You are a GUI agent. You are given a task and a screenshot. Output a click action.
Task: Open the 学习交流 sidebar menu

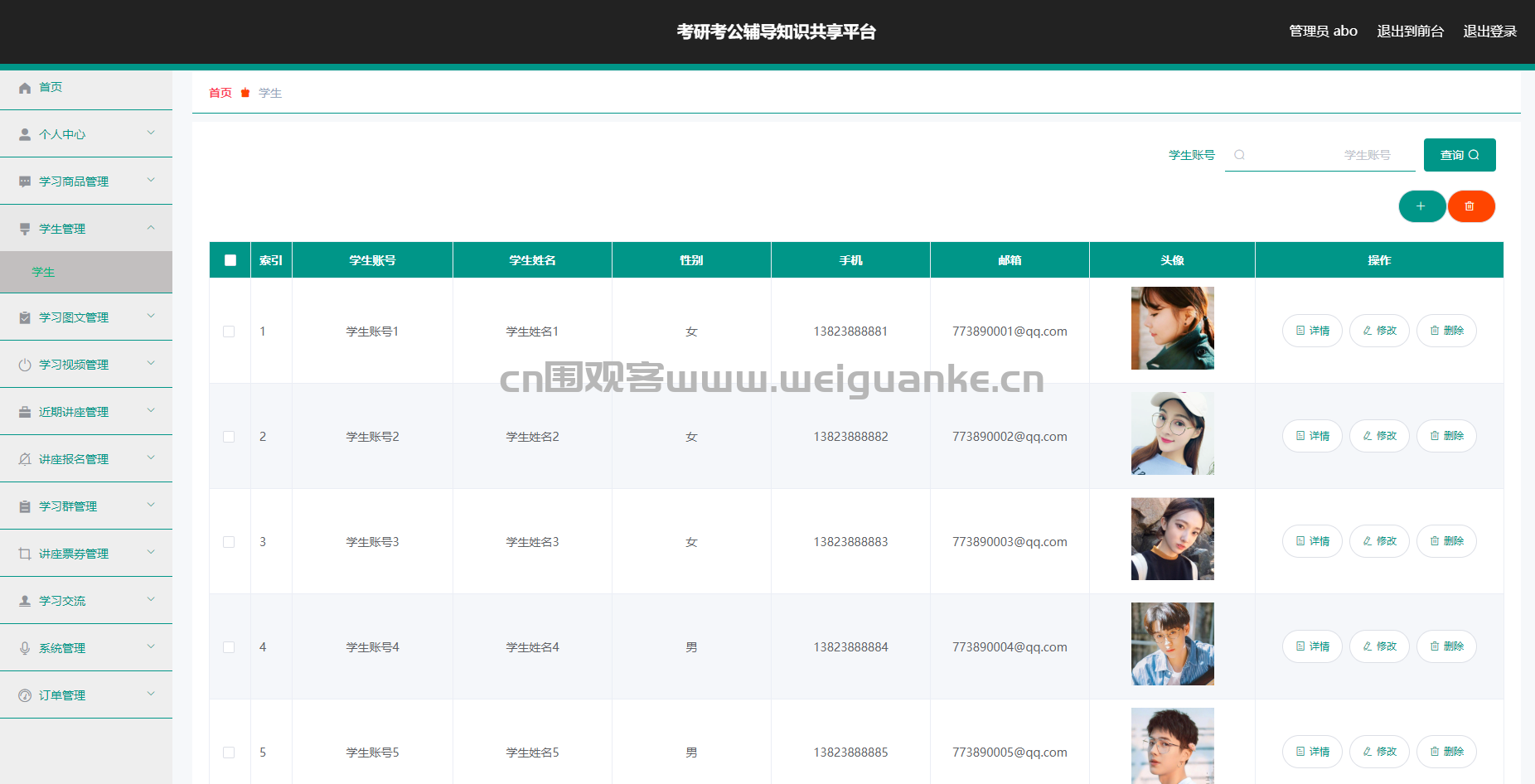pos(62,601)
